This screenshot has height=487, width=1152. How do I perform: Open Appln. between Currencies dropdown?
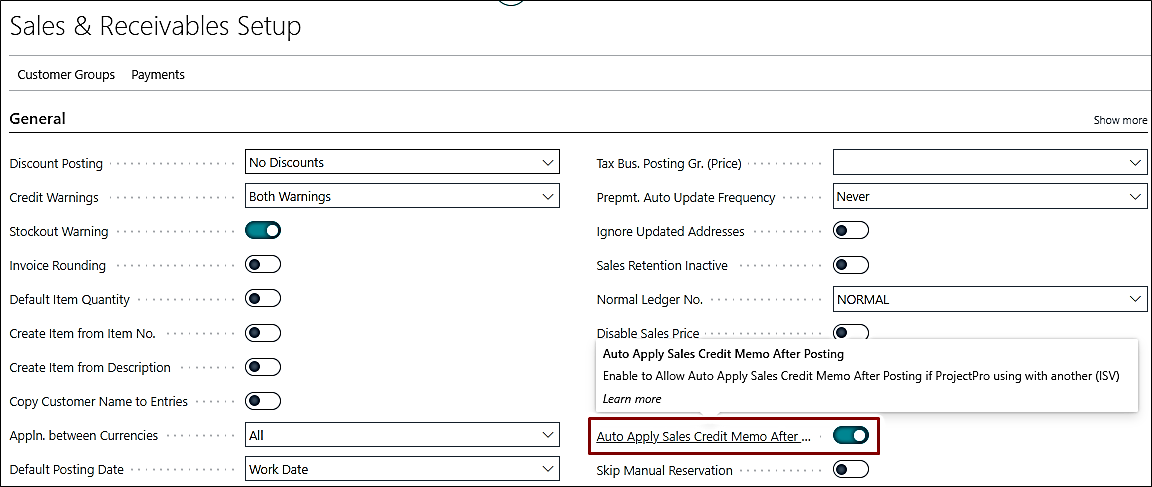(402, 435)
